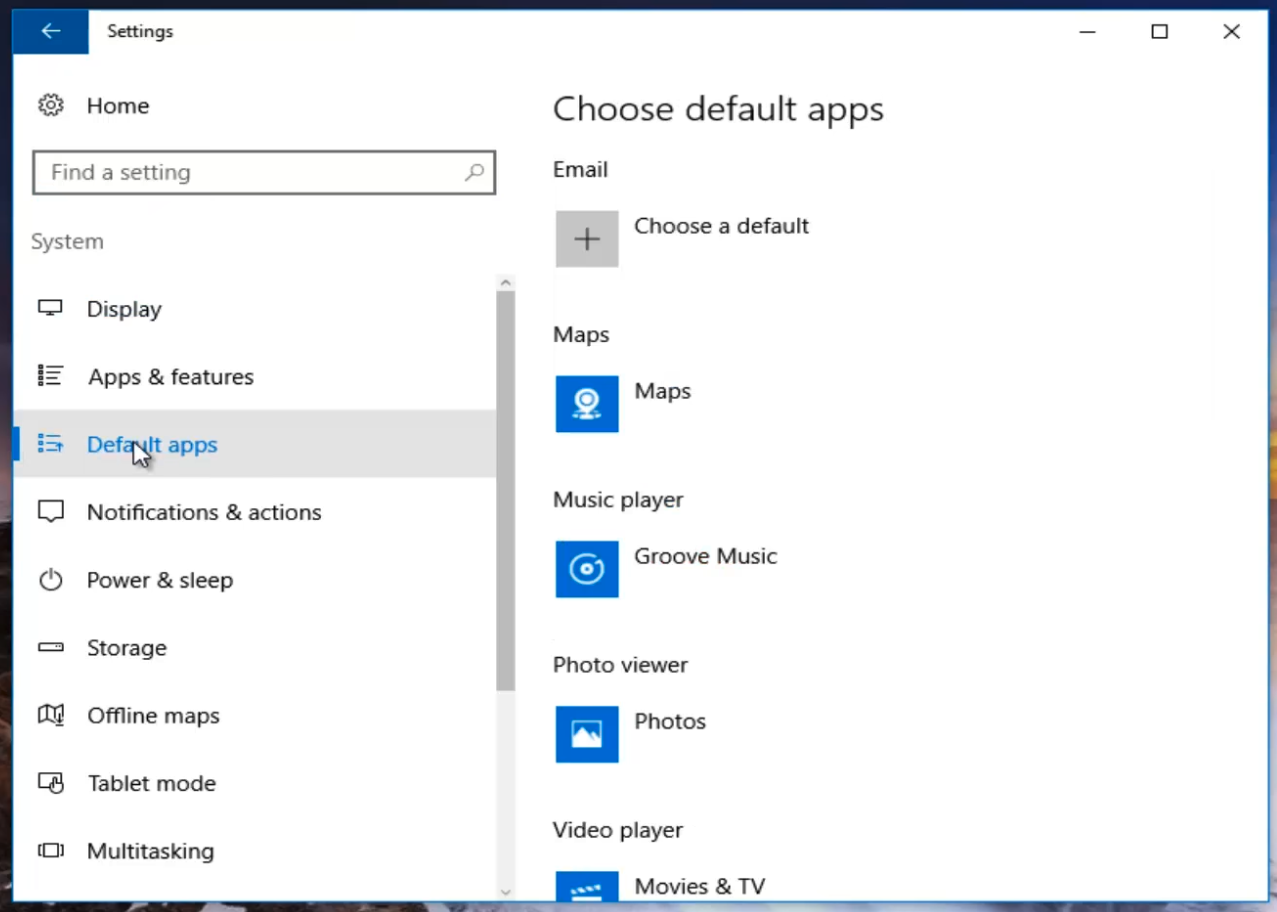The image size is (1277, 912).
Task: Open the Home settings page
Action: pos(118,106)
